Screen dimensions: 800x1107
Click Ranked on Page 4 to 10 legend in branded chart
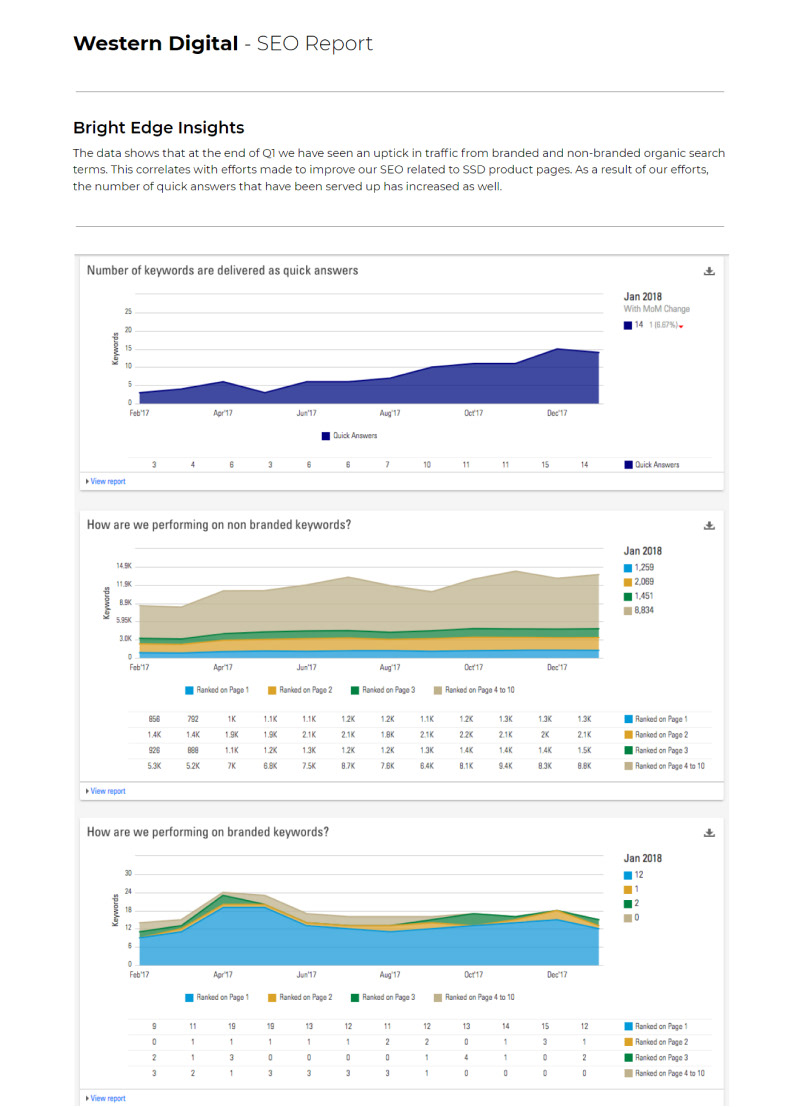(474, 998)
